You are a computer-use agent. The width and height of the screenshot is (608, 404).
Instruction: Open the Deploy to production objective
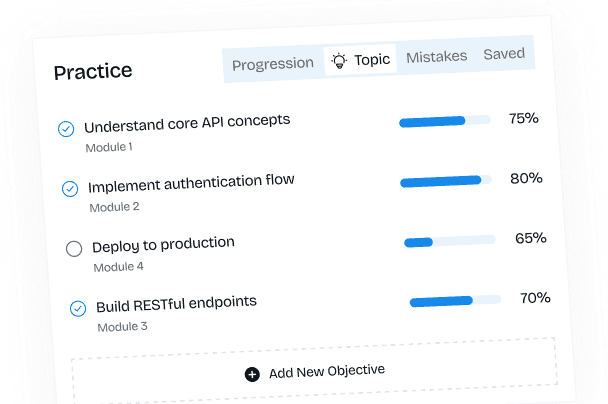(x=163, y=244)
